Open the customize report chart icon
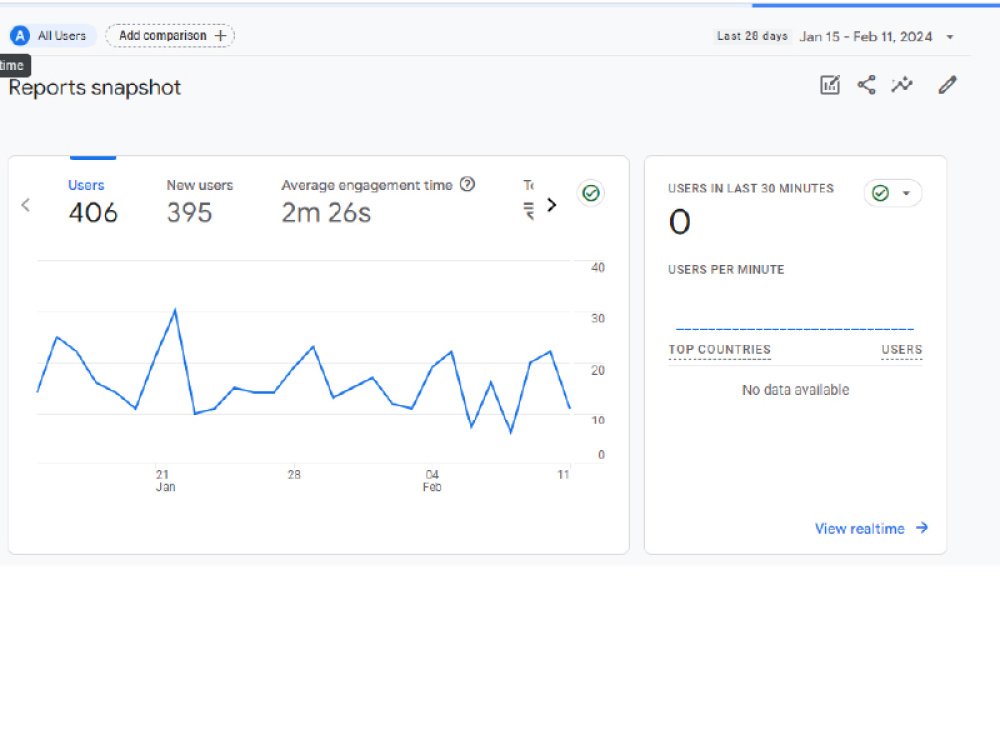Image resolution: width=1000 pixels, height=750 pixels. tap(830, 85)
